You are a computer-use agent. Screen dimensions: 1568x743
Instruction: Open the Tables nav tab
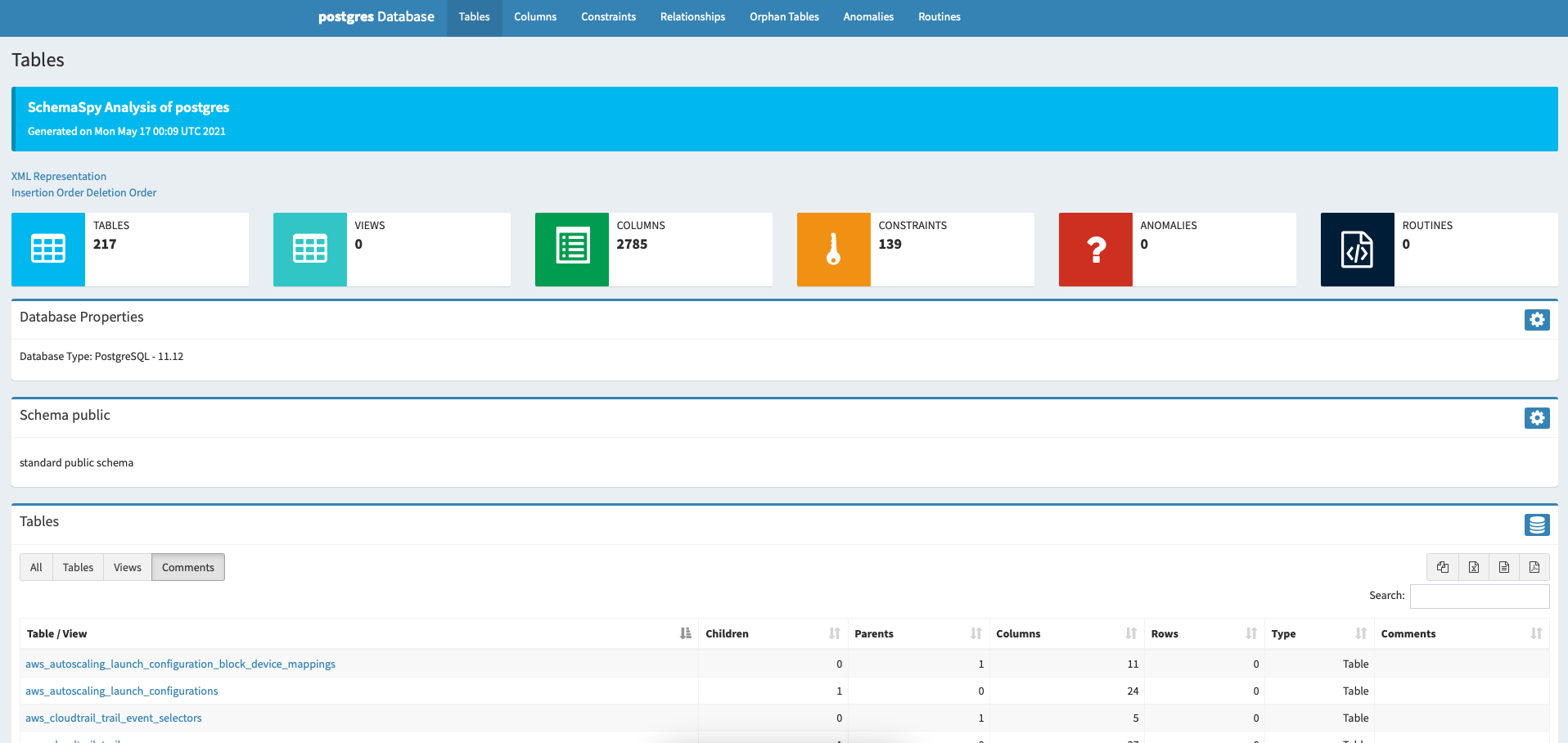coord(474,17)
